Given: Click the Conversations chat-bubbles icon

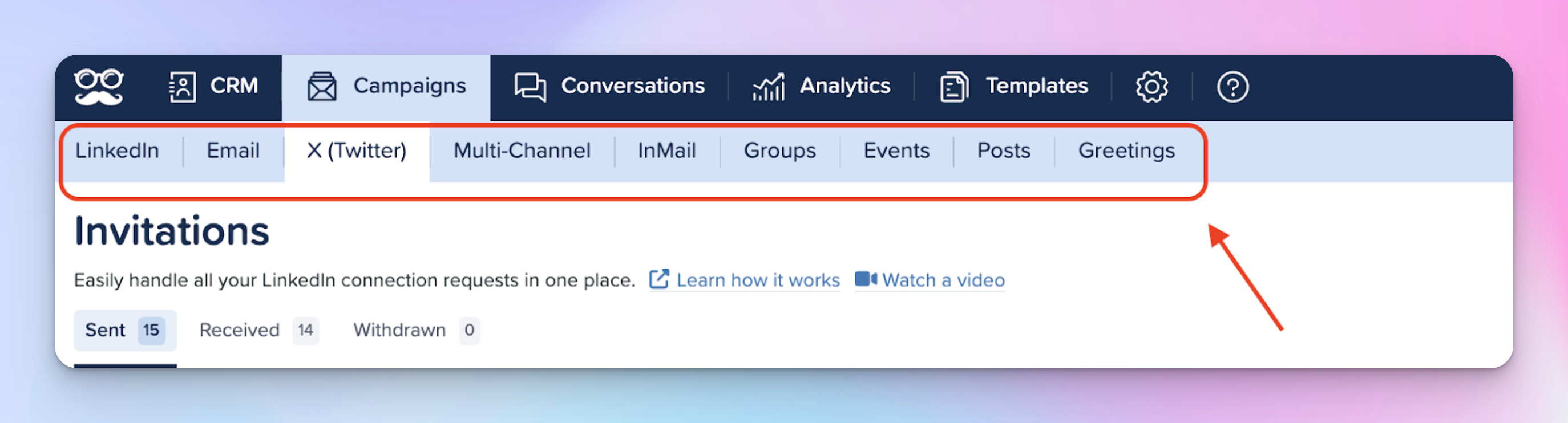Looking at the screenshot, I should [x=530, y=87].
